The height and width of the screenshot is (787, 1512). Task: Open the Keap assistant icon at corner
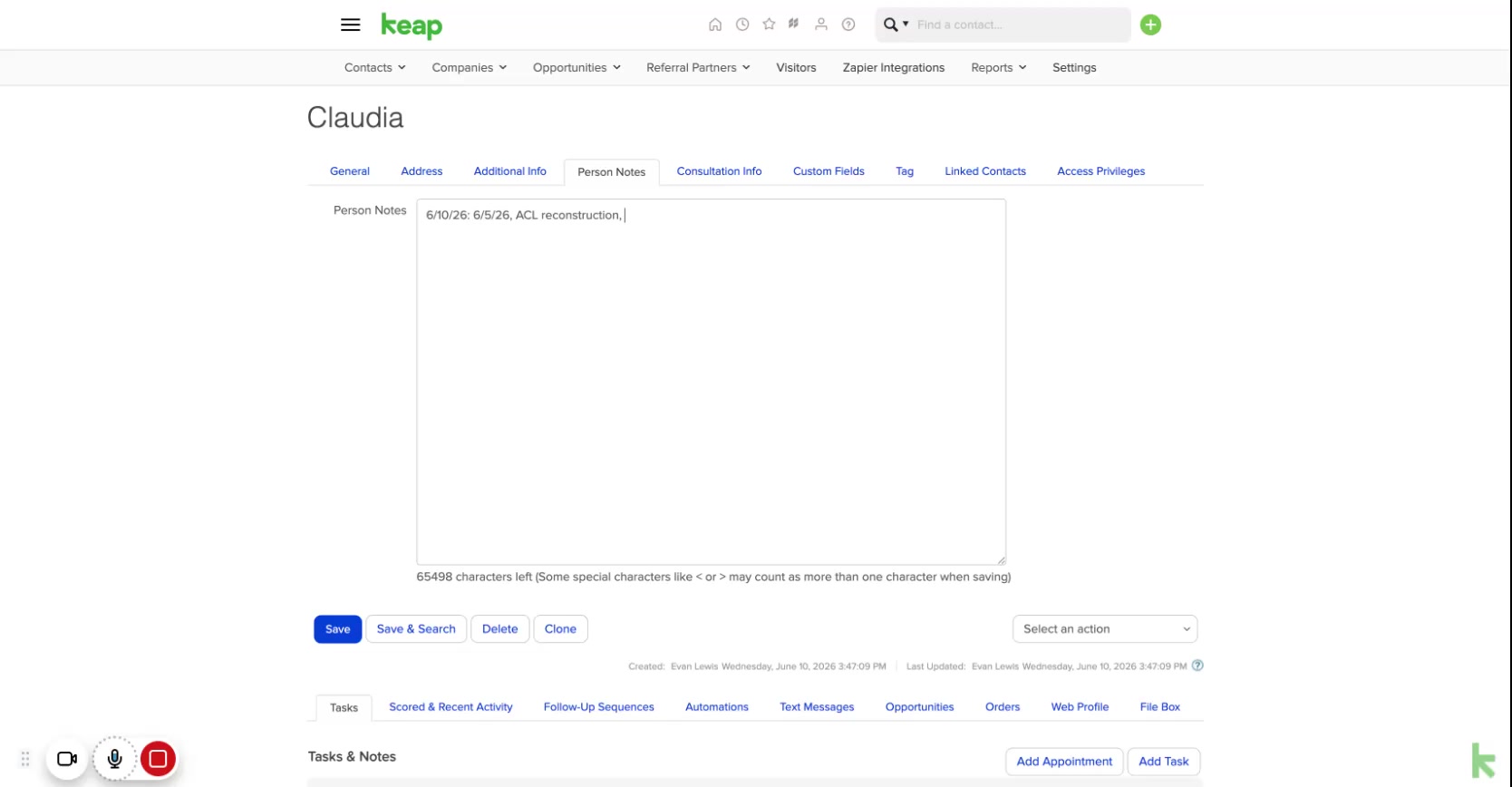click(1483, 761)
